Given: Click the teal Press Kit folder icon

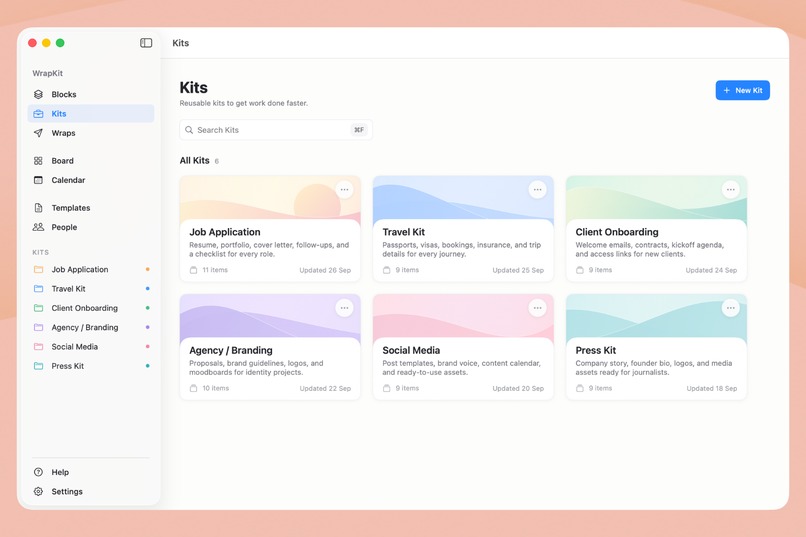Looking at the screenshot, I should coord(38,366).
